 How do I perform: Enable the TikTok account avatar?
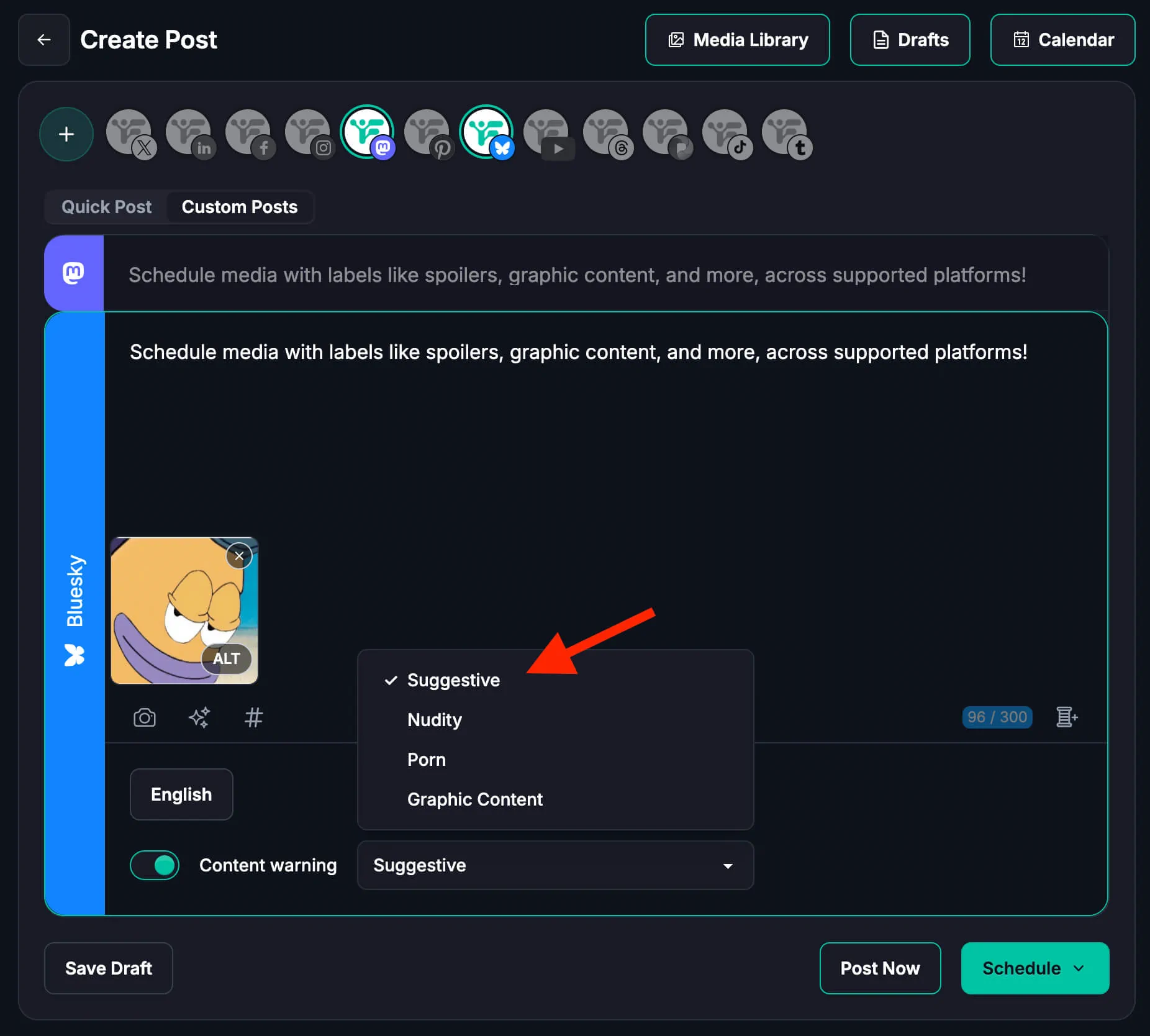click(x=725, y=132)
